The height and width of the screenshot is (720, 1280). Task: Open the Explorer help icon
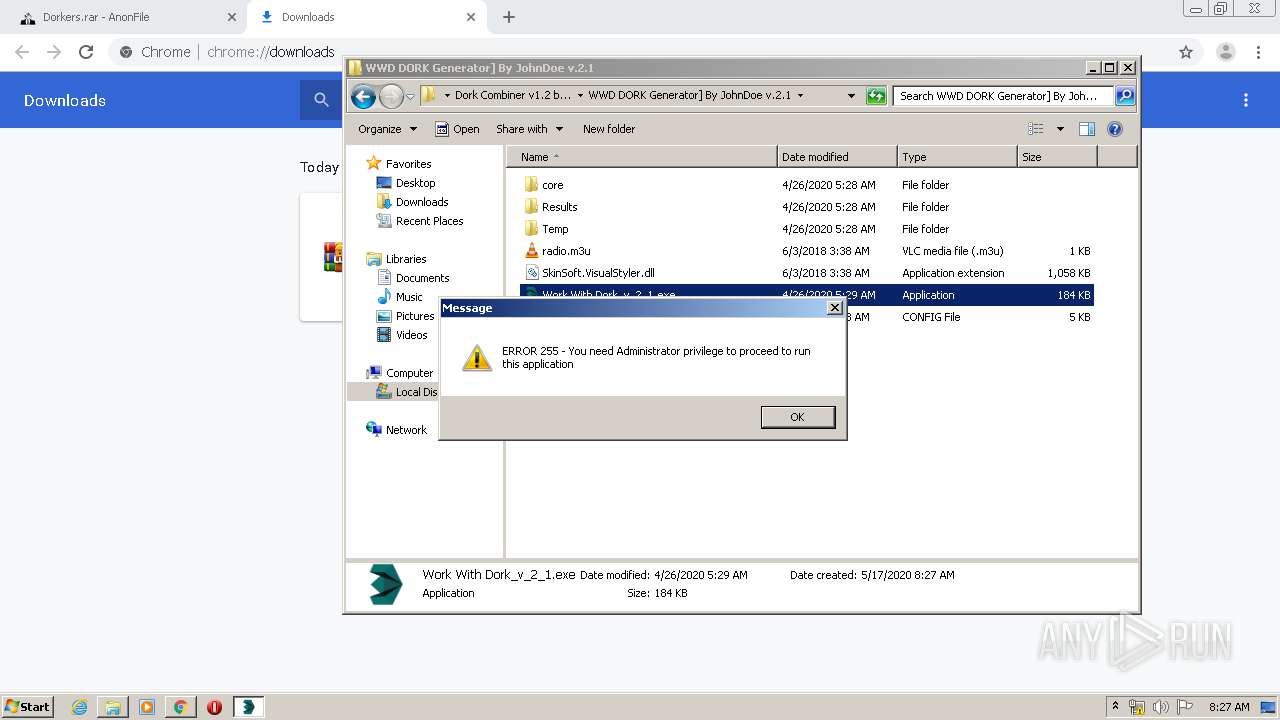1115,129
